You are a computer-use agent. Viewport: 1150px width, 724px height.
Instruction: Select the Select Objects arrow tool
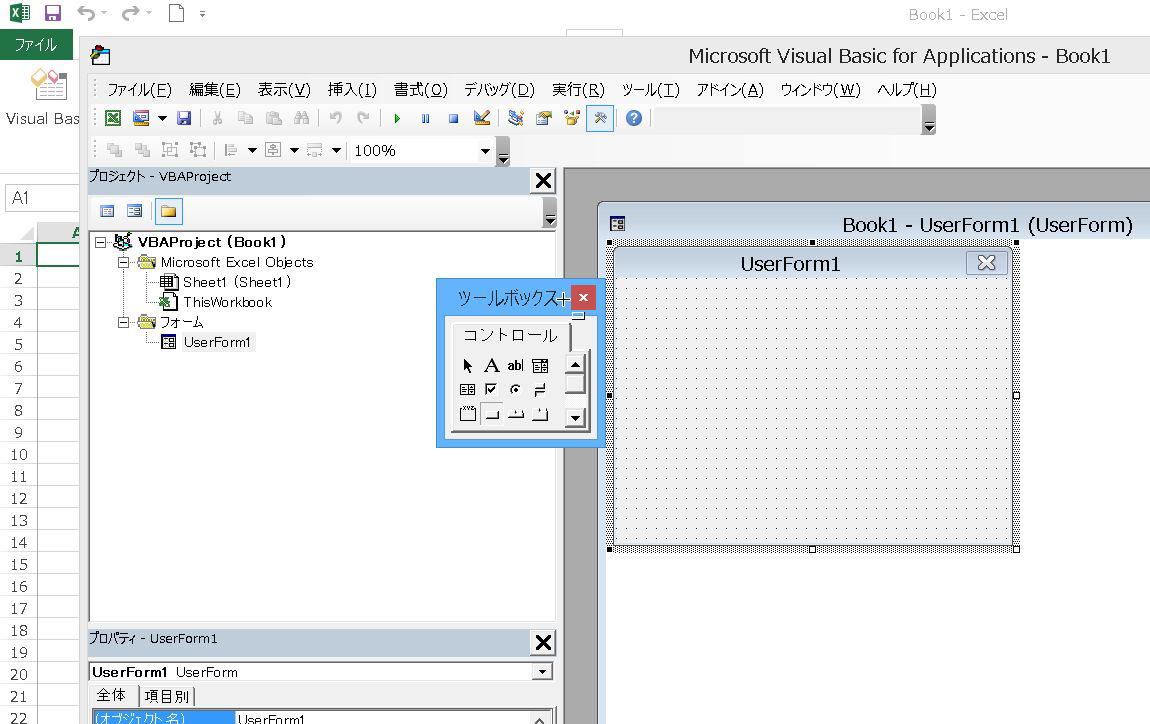coord(468,366)
